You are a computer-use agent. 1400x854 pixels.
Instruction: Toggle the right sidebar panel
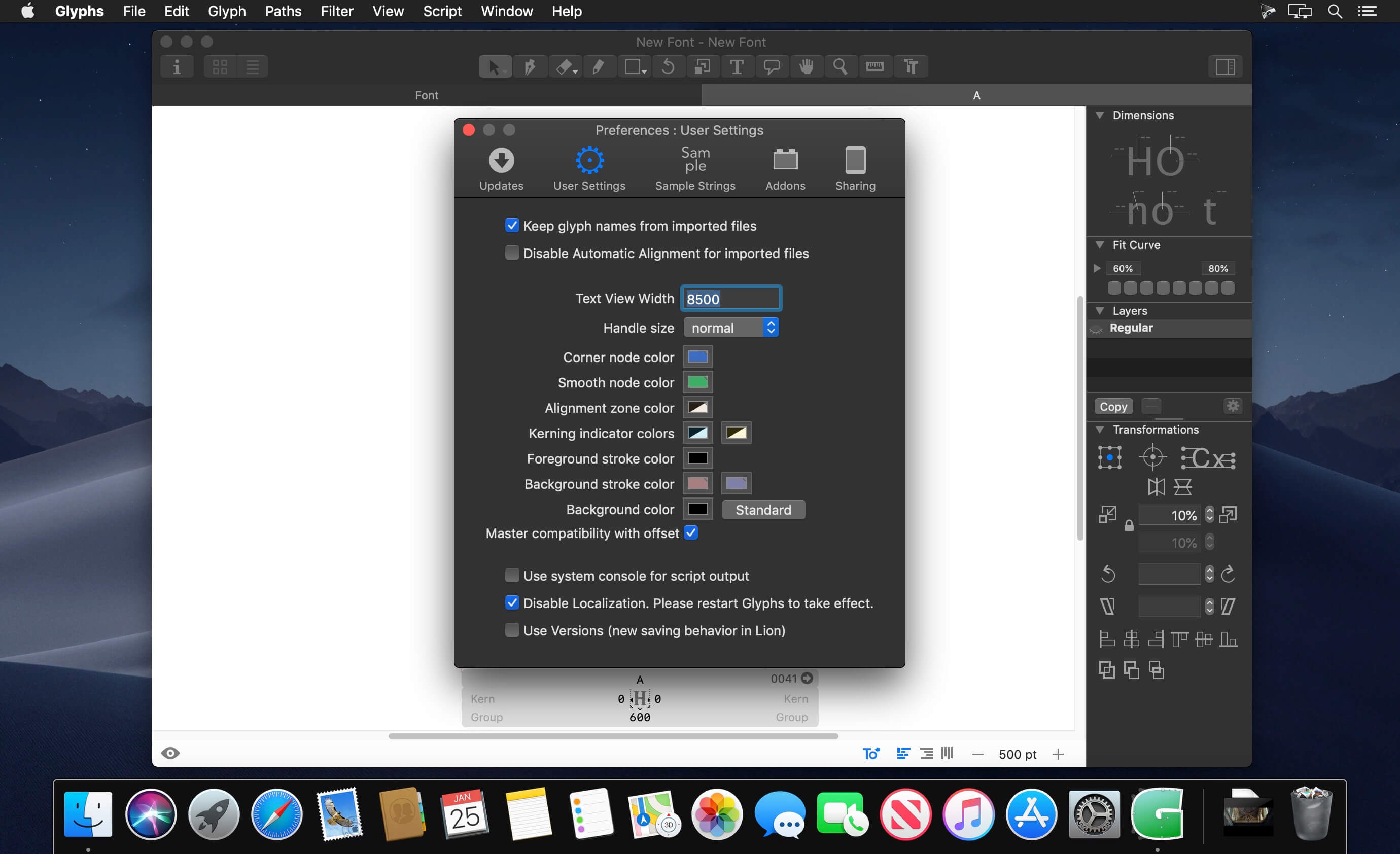[1225, 66]
